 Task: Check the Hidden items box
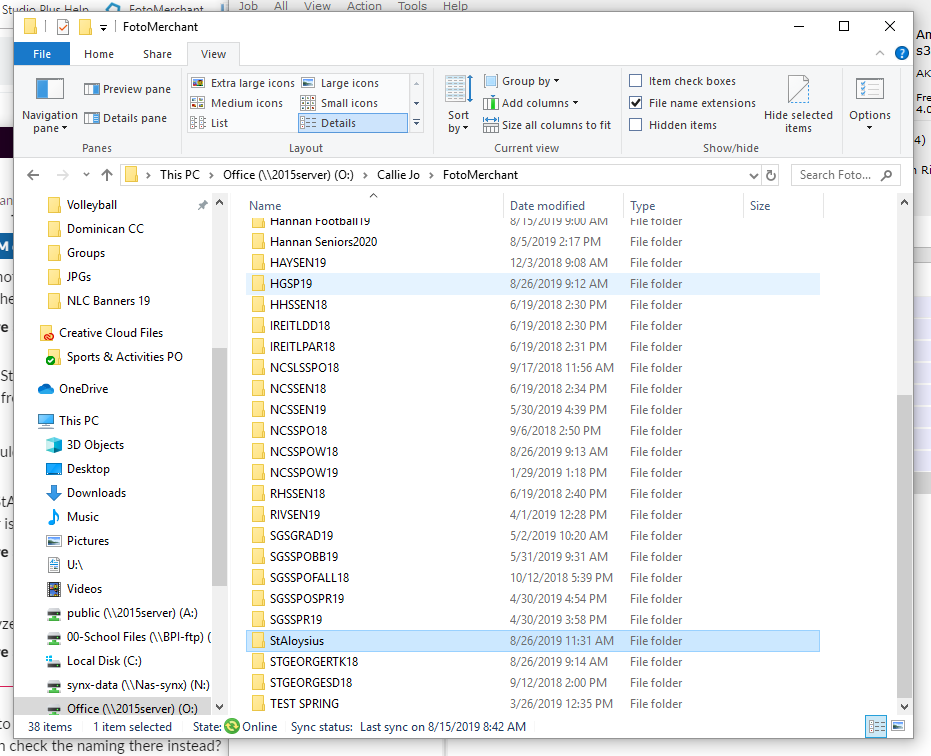(635, 125)
